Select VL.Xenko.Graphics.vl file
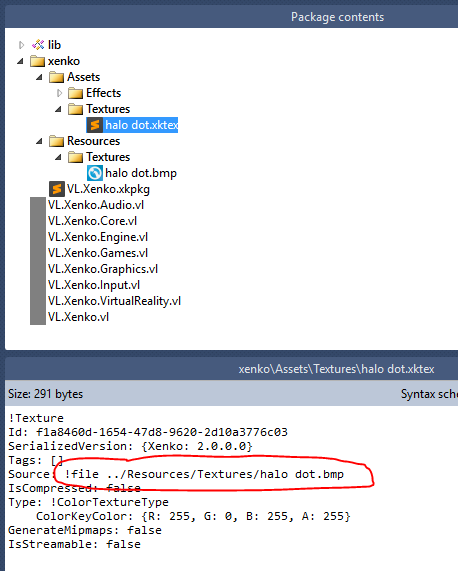 click(103, 269)
